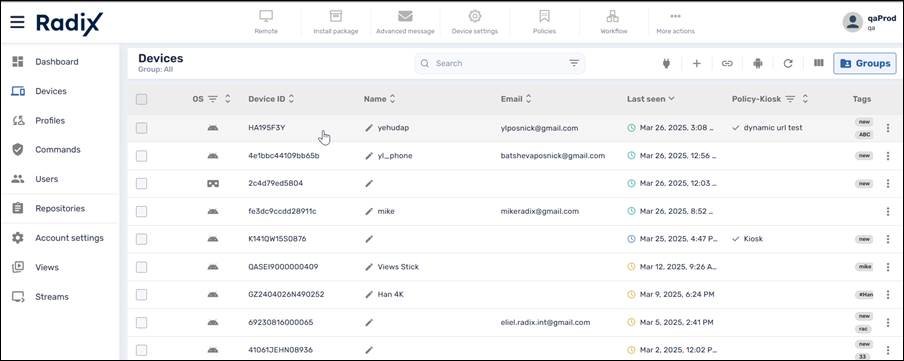904x361 pixels.
Task: Click the link enrollment icon
Action: [x=727, y=63]
